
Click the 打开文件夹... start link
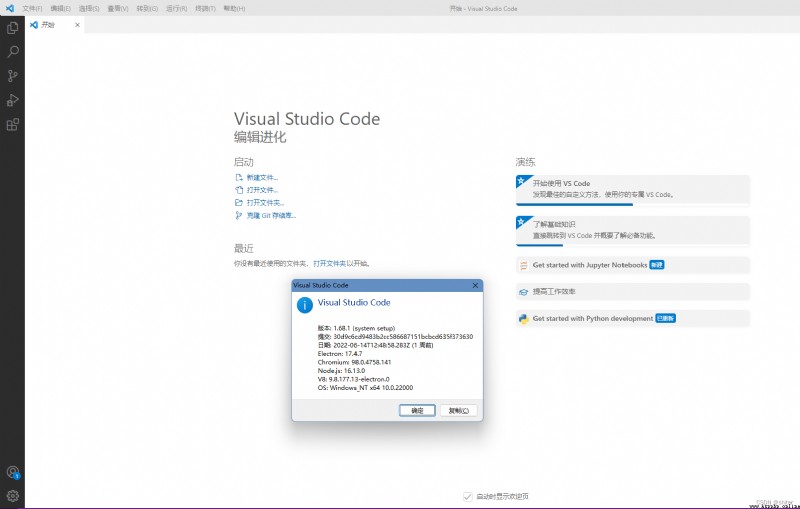tap(265, 202)
